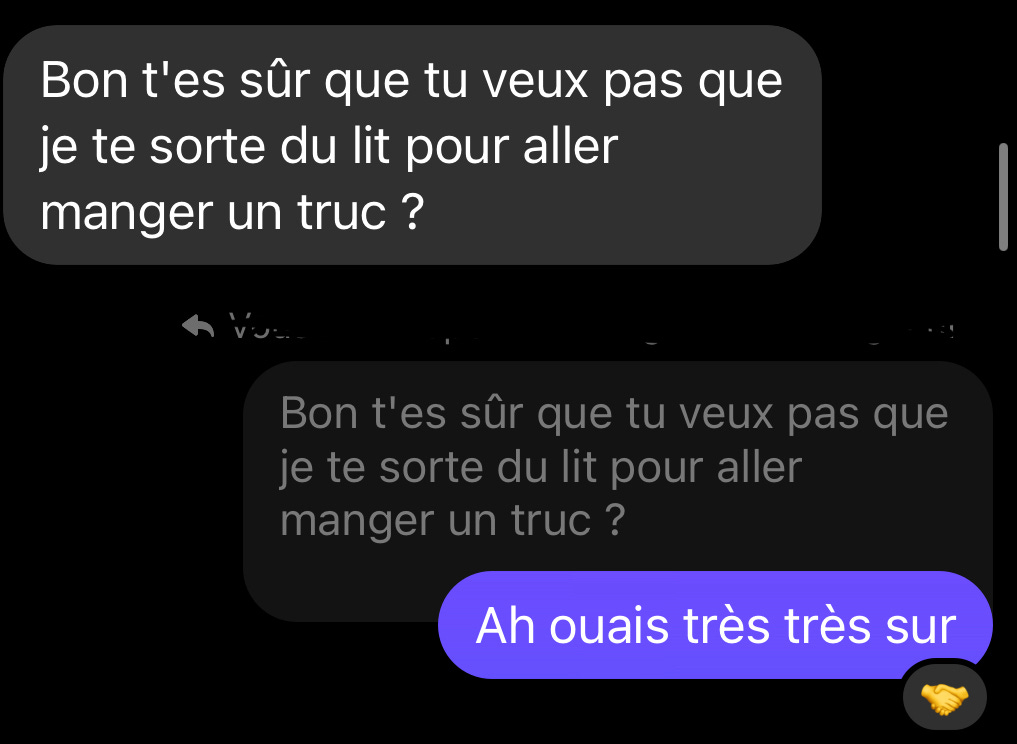The width and height of the screenshot is (1017, 744).
Task: Click the word "Bon" in the incoming message
Action: click(x=84, y=80)
